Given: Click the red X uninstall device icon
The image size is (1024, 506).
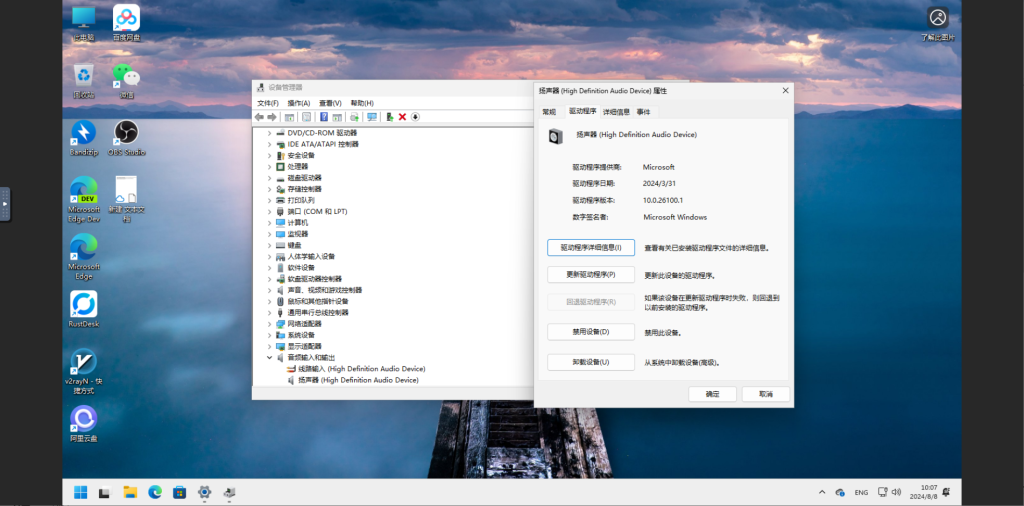Looking at the screenshot, I should (x=402, y=117).
